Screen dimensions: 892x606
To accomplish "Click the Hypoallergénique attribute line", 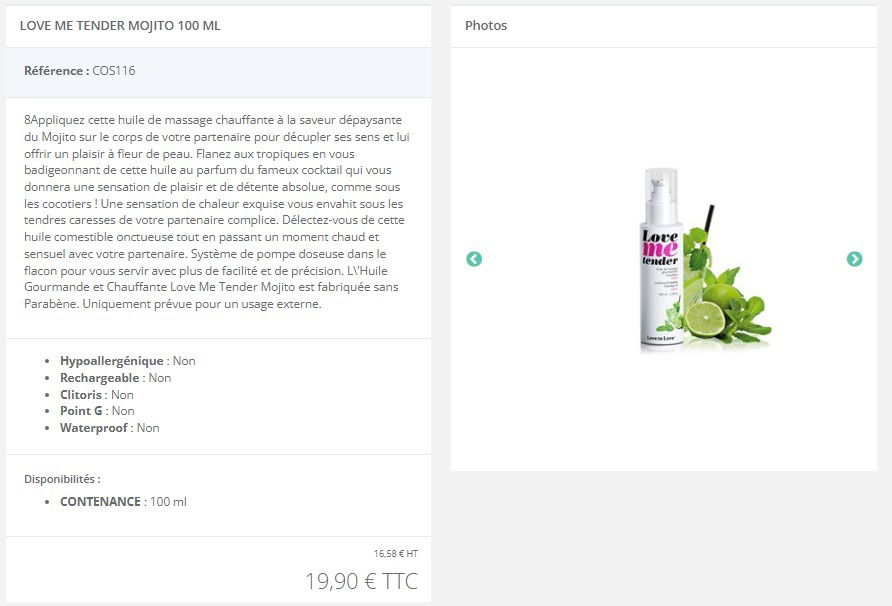I will point(127,361).
